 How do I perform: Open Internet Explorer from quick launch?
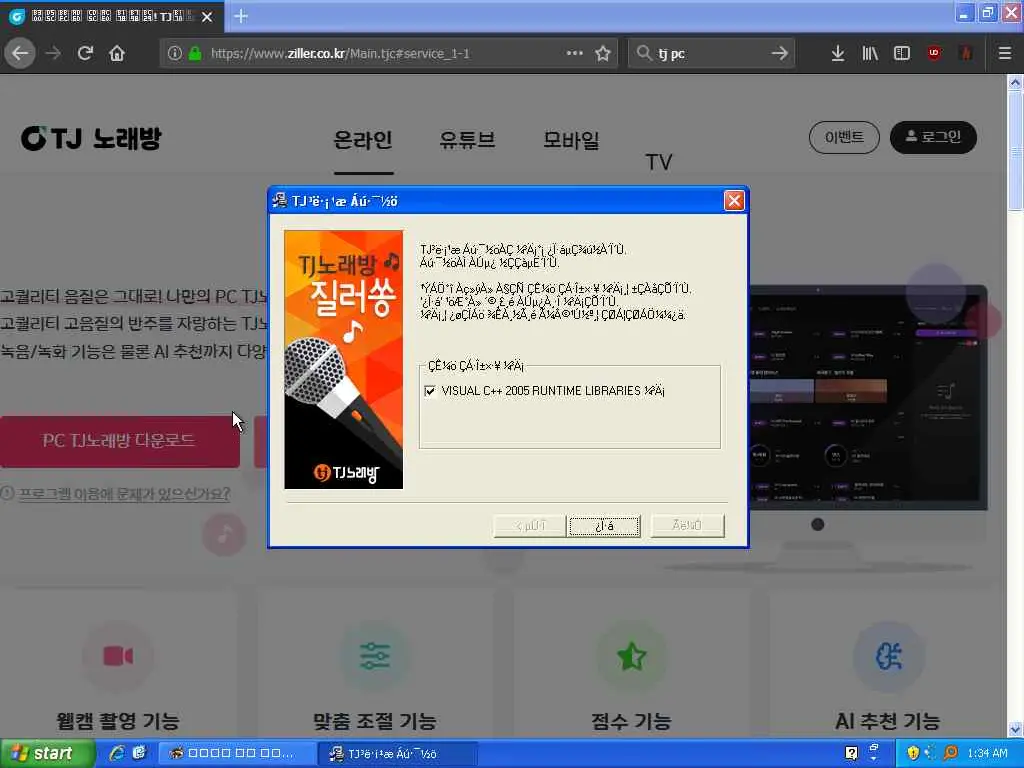(117, 753)
